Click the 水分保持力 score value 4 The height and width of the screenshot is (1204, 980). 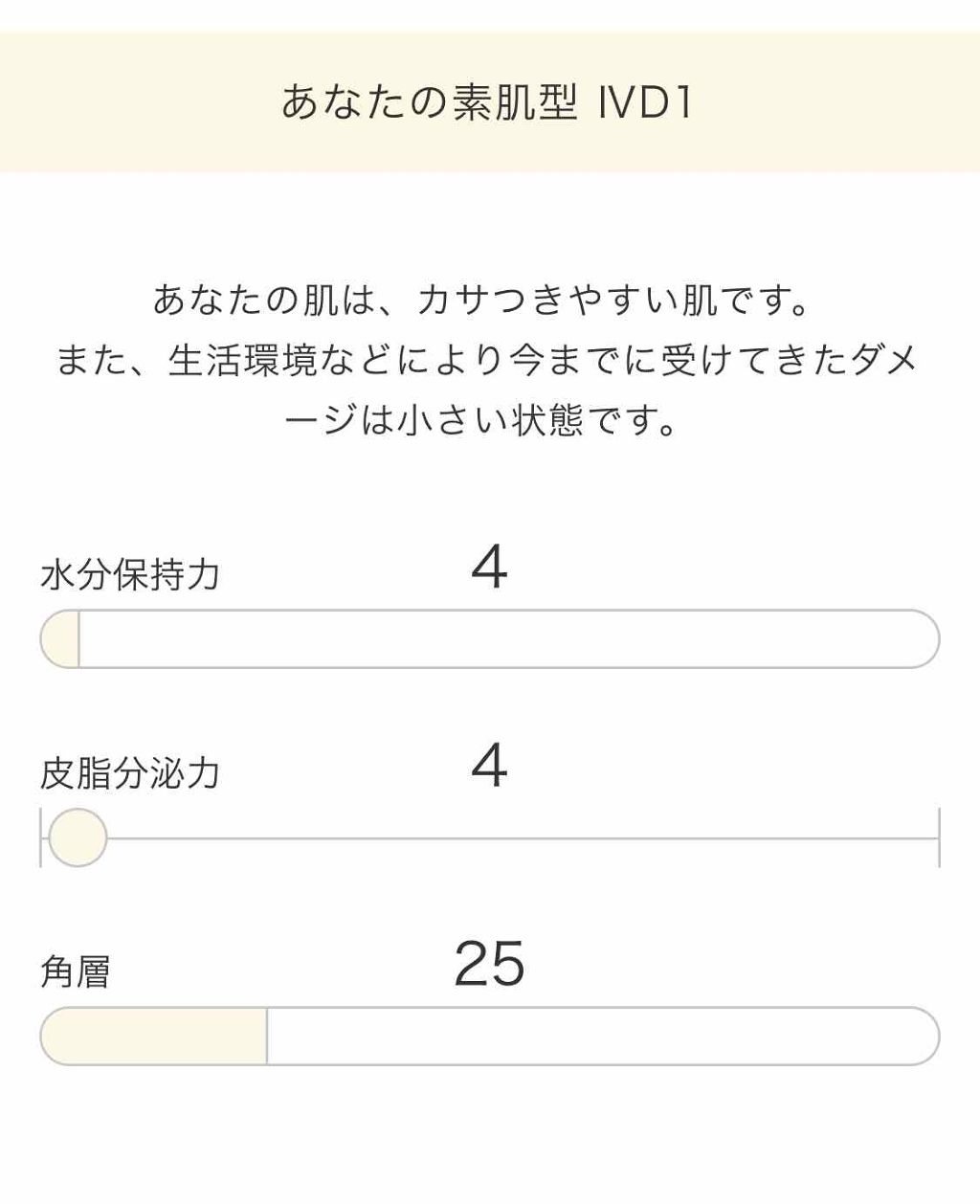coord(489,568)
